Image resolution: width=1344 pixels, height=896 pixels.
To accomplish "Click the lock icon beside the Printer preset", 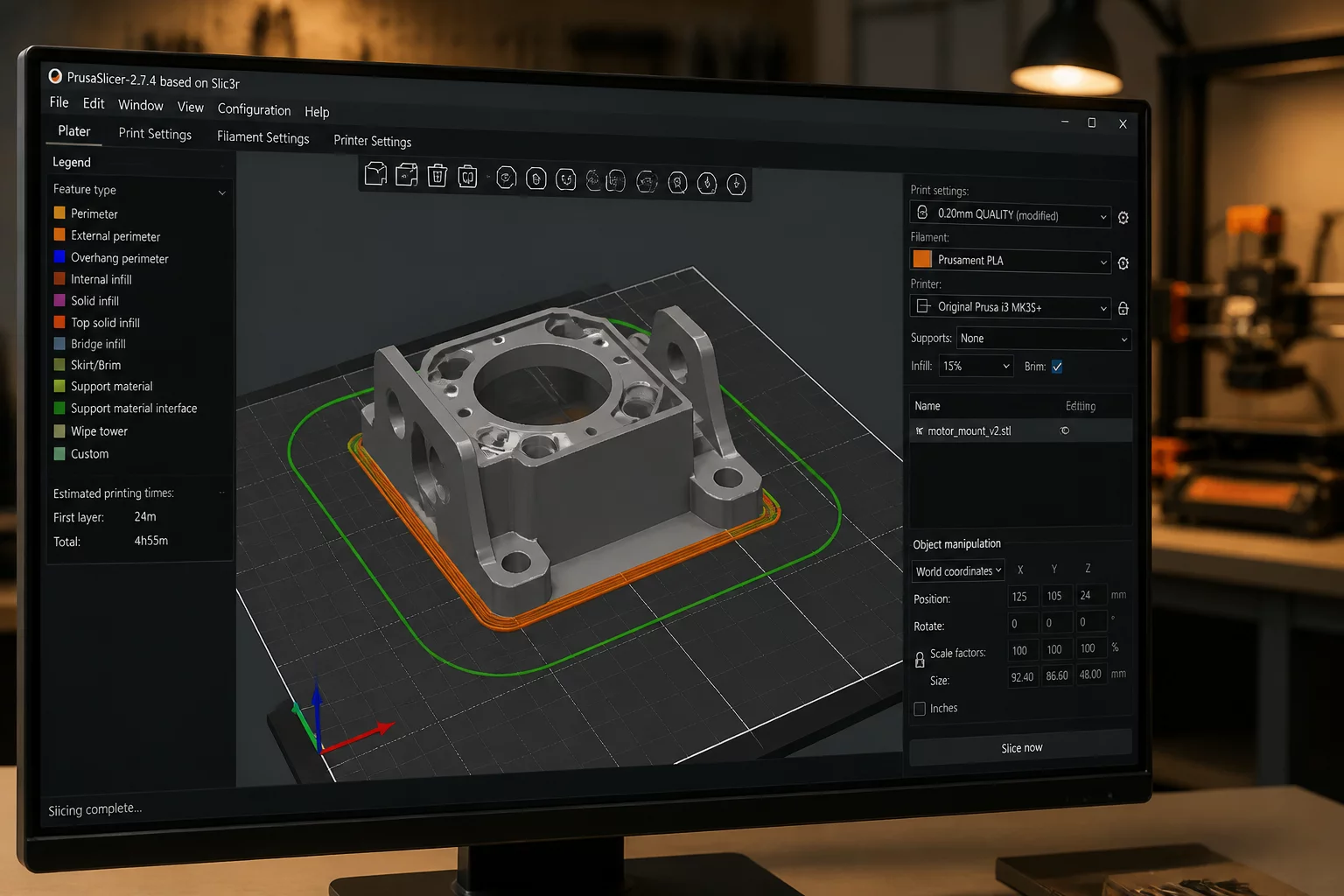I will pyautogui.click(x=1123, y=309).
